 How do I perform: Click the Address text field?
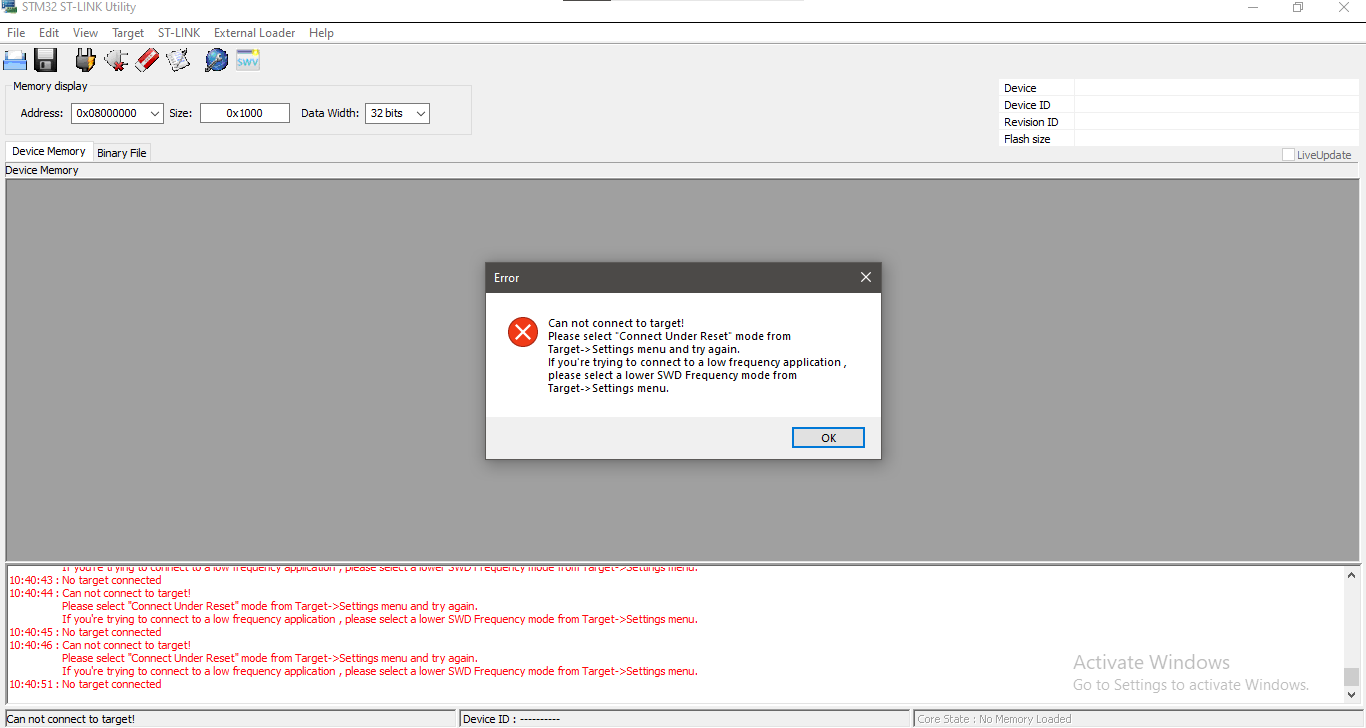[108, 114]
